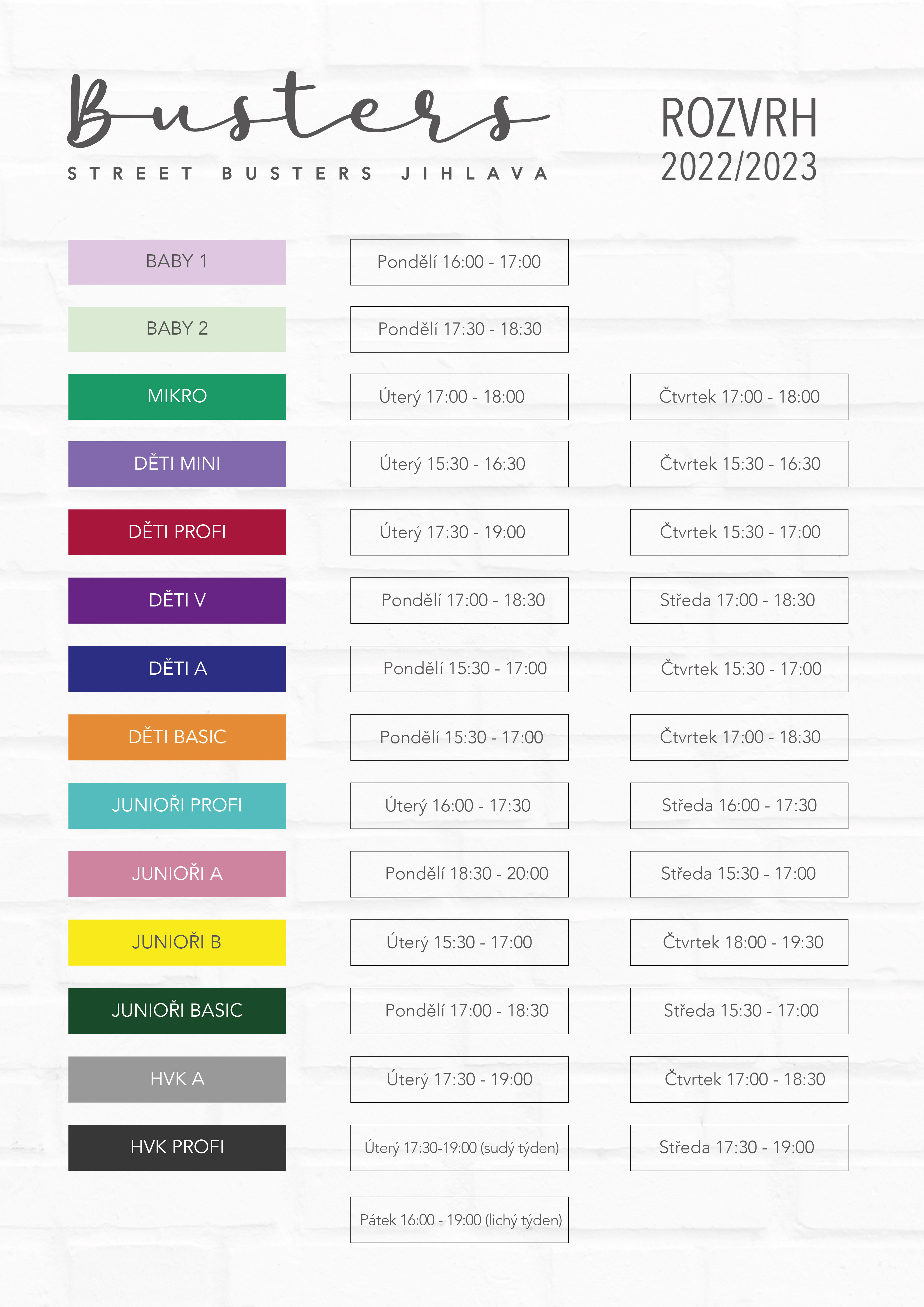Select the Pondělí 18:30 - 20:00 box

pos(459,874)
